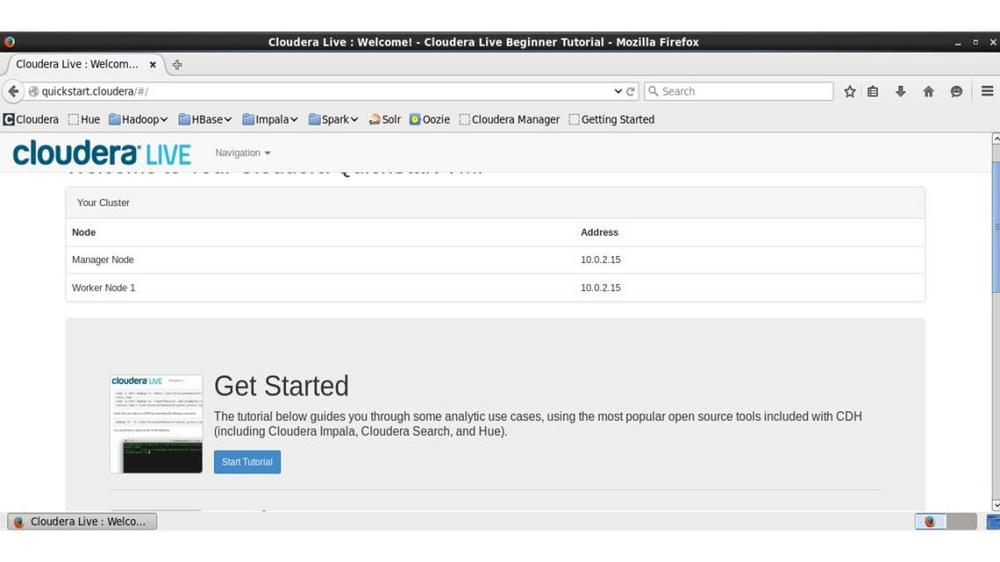The image size is (1000, 562).
Task: Click the Worker Node 1 cell
Action: point(103,288)
